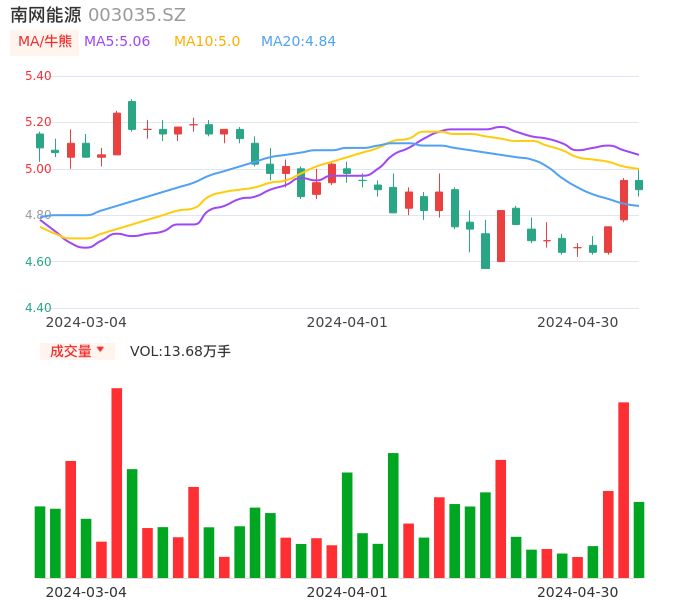This screenshot has width=686, height=606.
Task: Click the last green candlestick on the price chart
Action: [x=639, y=185]
